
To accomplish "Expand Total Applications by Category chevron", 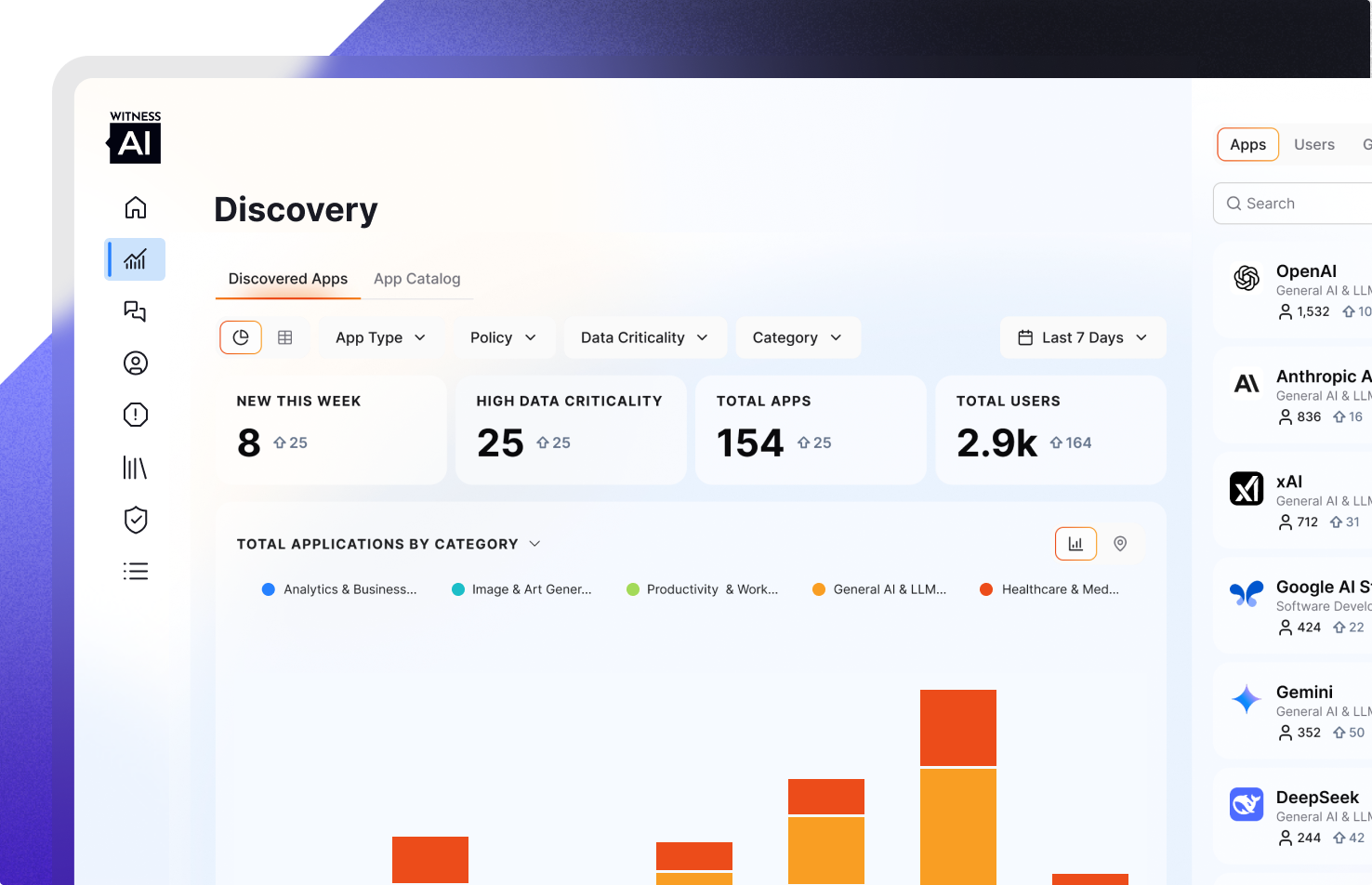I will coord(534,544).
